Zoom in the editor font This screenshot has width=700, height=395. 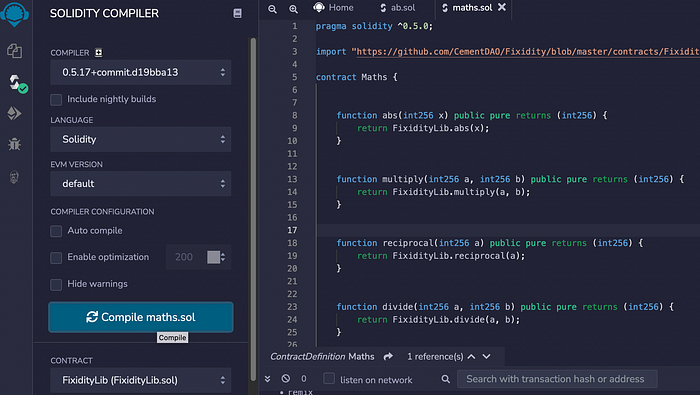pyautogui.click(x=293, y=8)
